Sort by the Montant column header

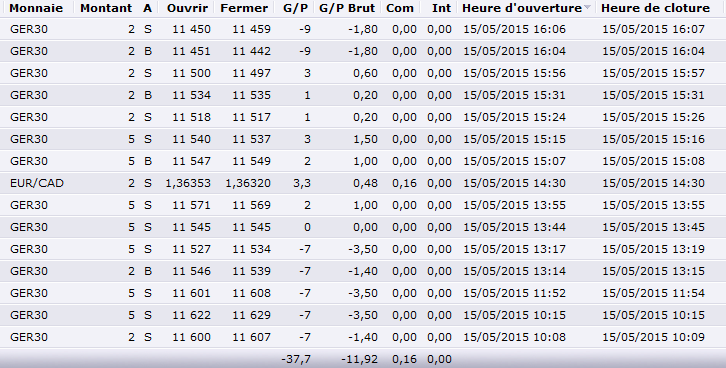pyautogui.click(x=106, y=8)
